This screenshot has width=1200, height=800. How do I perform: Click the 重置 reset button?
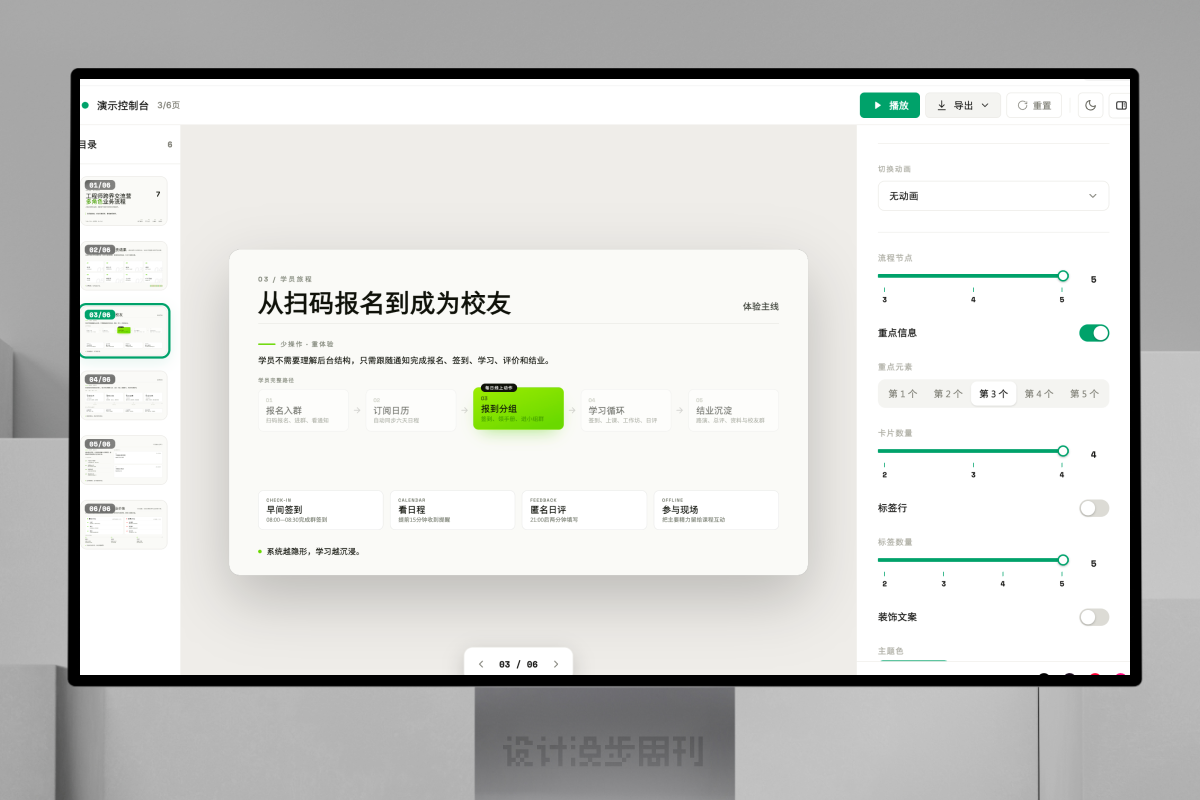1034,105
